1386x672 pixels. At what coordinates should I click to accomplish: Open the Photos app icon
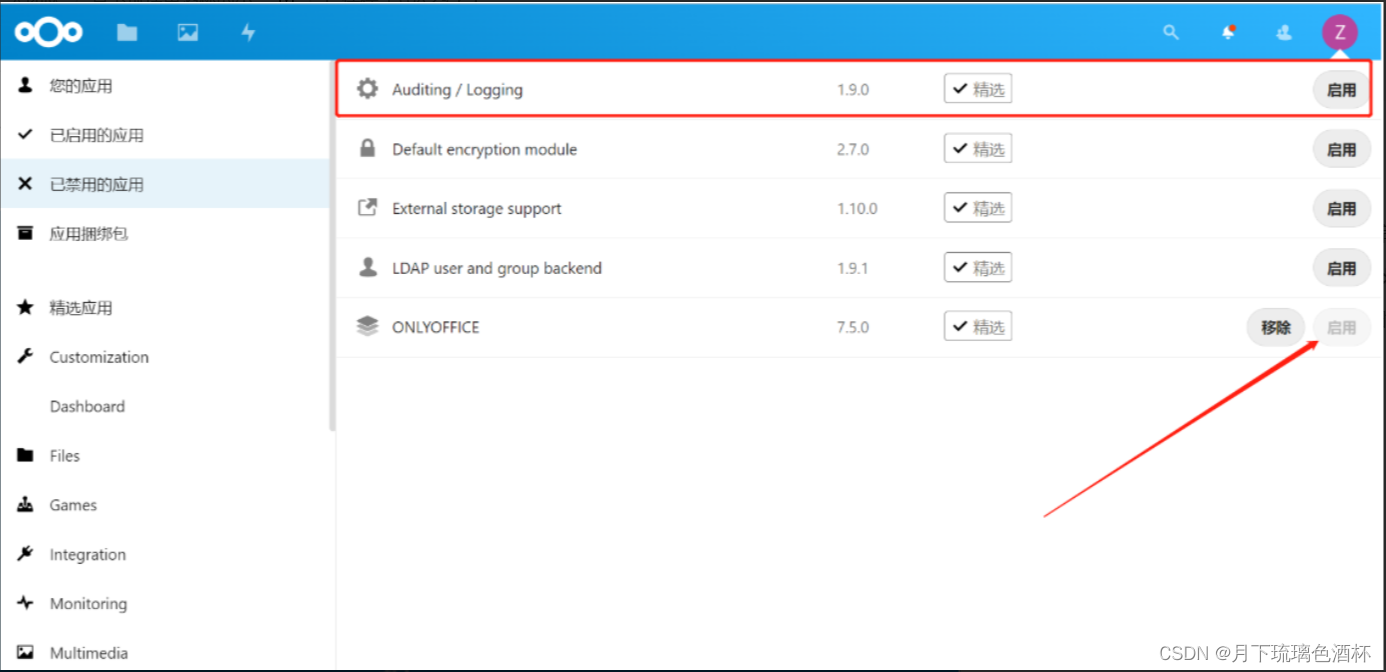click(x=187, y=31)
